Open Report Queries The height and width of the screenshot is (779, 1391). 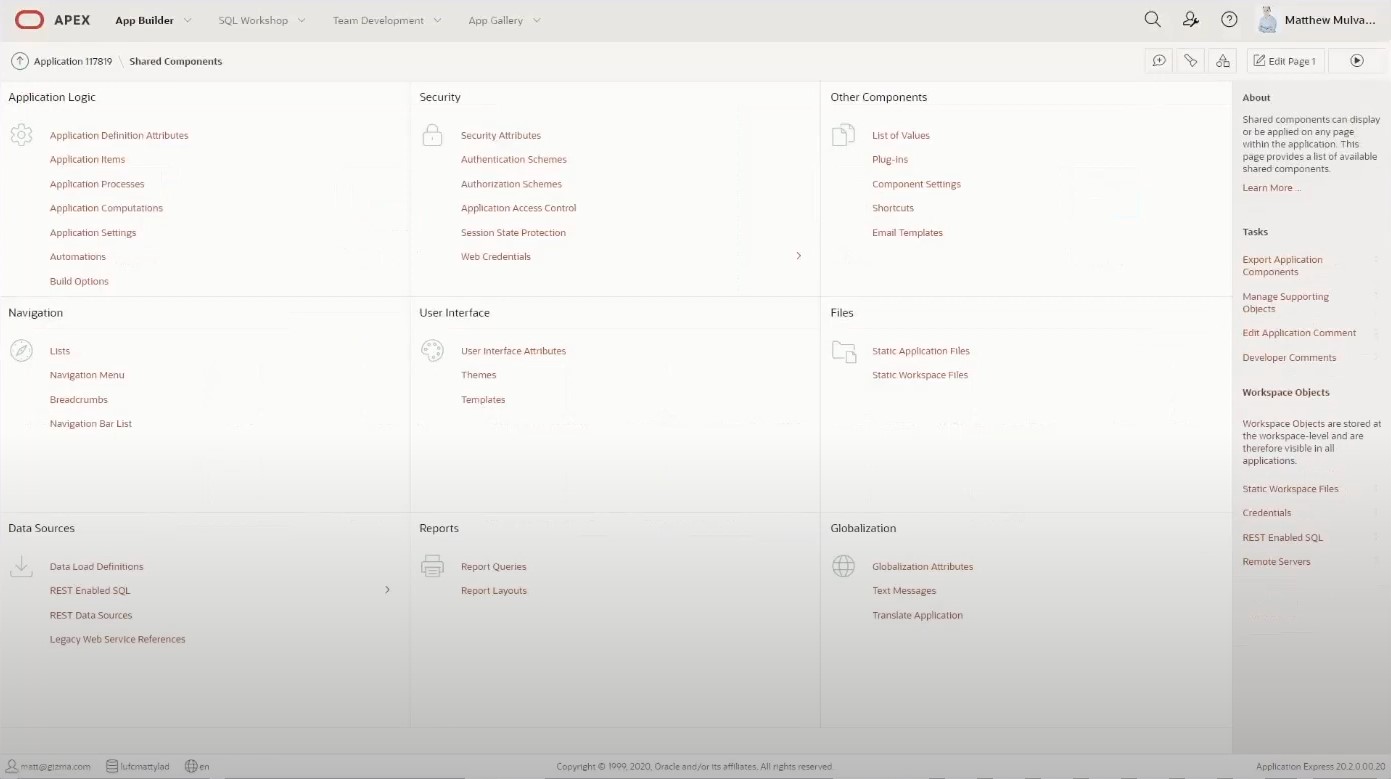coord(494,567)
